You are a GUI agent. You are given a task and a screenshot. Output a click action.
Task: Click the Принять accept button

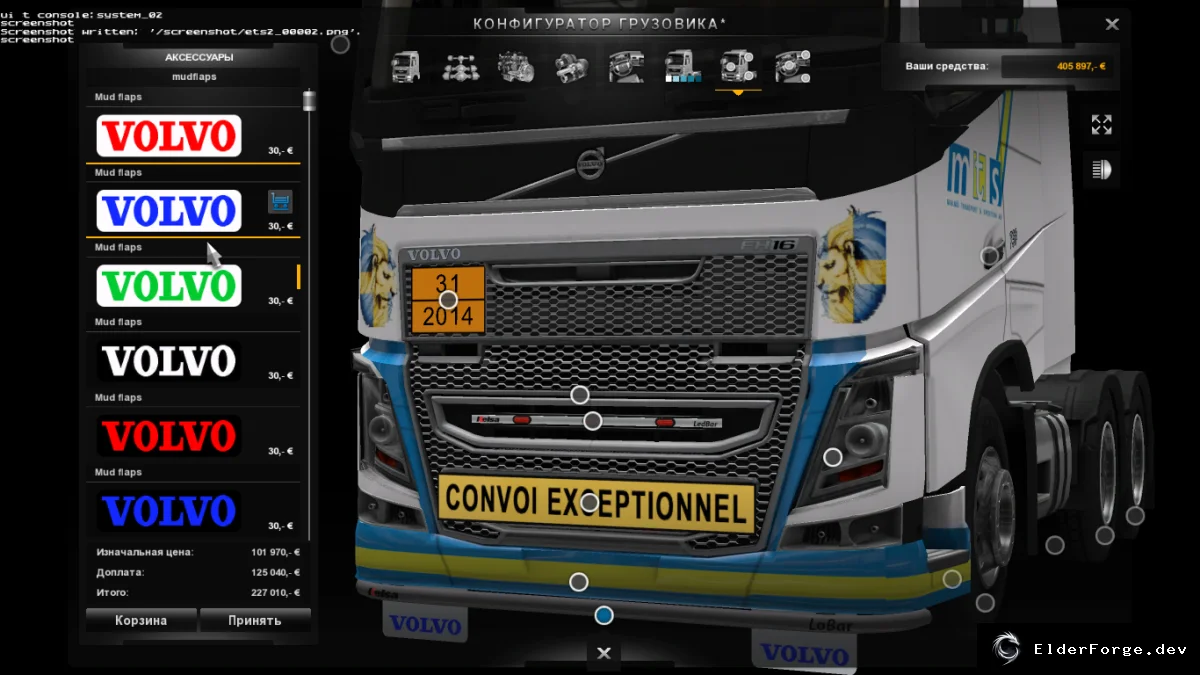point(255,620)
